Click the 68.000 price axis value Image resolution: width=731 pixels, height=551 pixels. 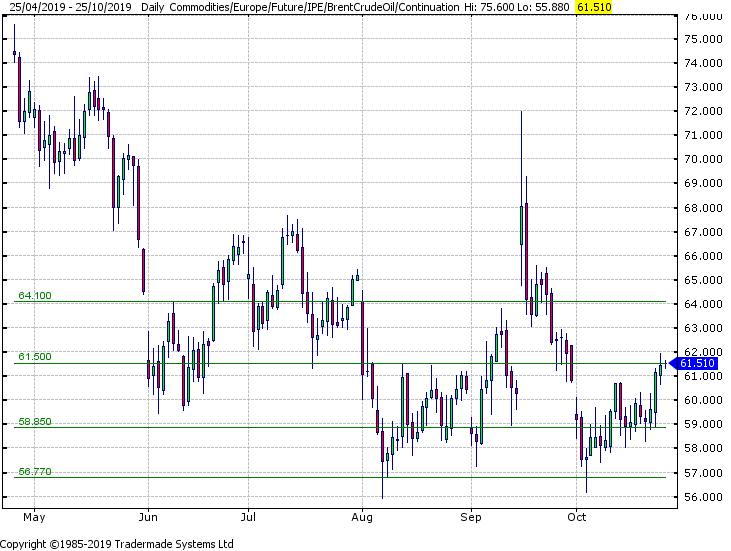pos(703,208)
